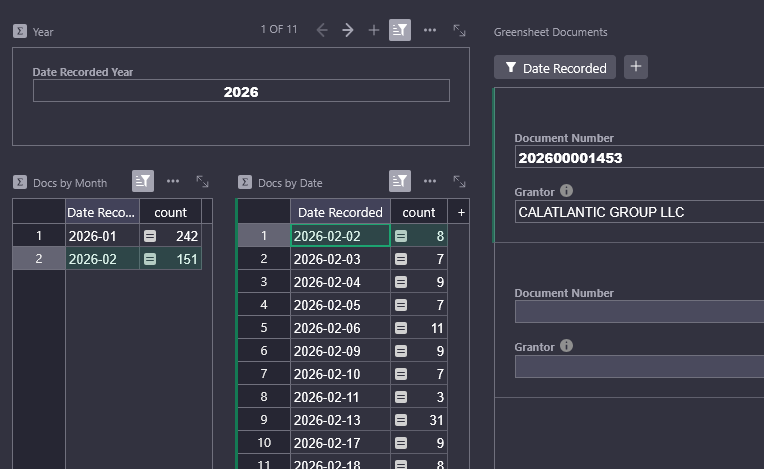Add column in Docs by Date table
764x469 pixels.
click(x=461, y=212)
